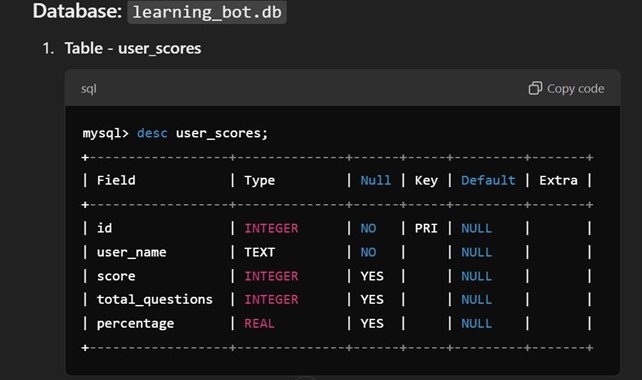This screenshot has height=380, width=642.
Task: Click the learning_bot.db database name
Action: pos(207,12)
